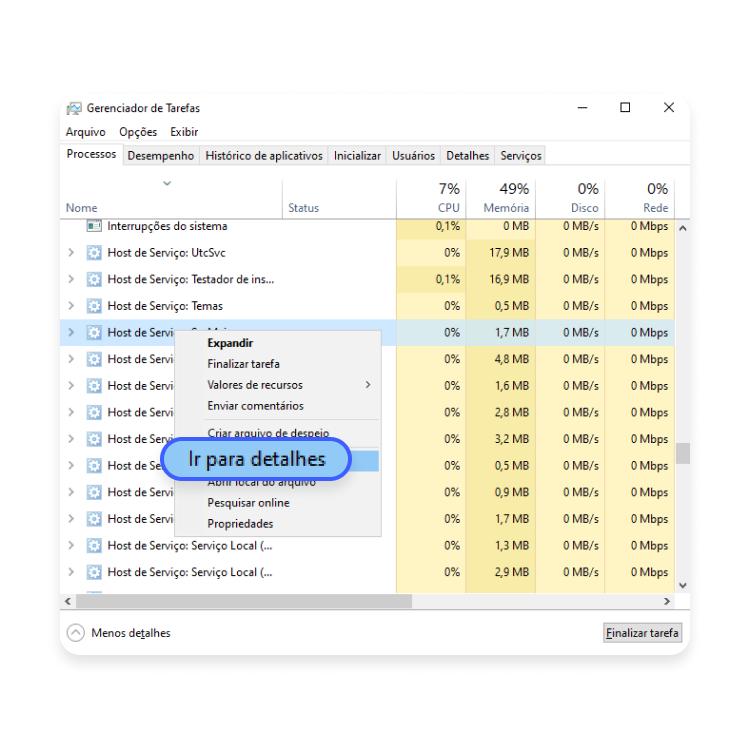The width and height of the screenshot is (750, 750).
Task: Click the gear icon on the 2,9 MB row
Action: (x=94, y=572)
